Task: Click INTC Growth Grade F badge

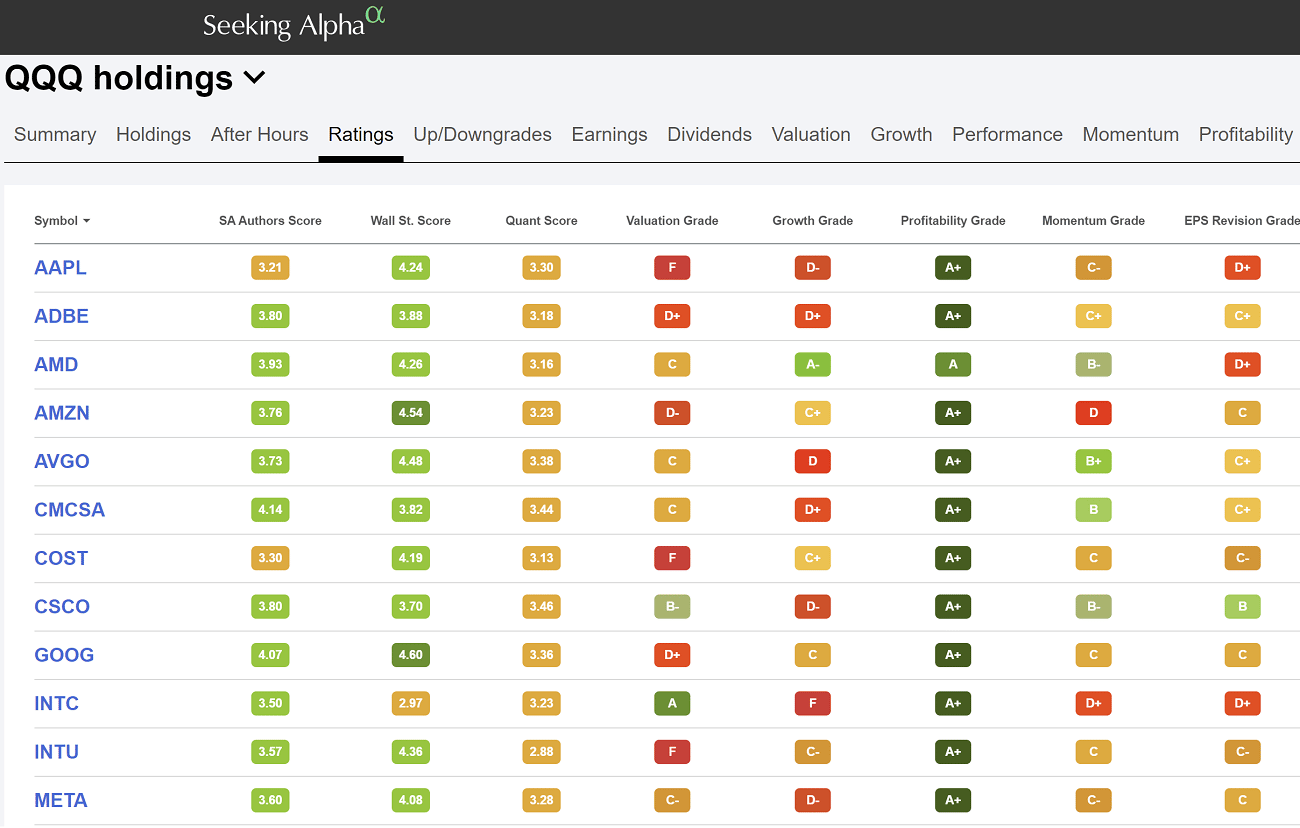Action: (813, 703)
